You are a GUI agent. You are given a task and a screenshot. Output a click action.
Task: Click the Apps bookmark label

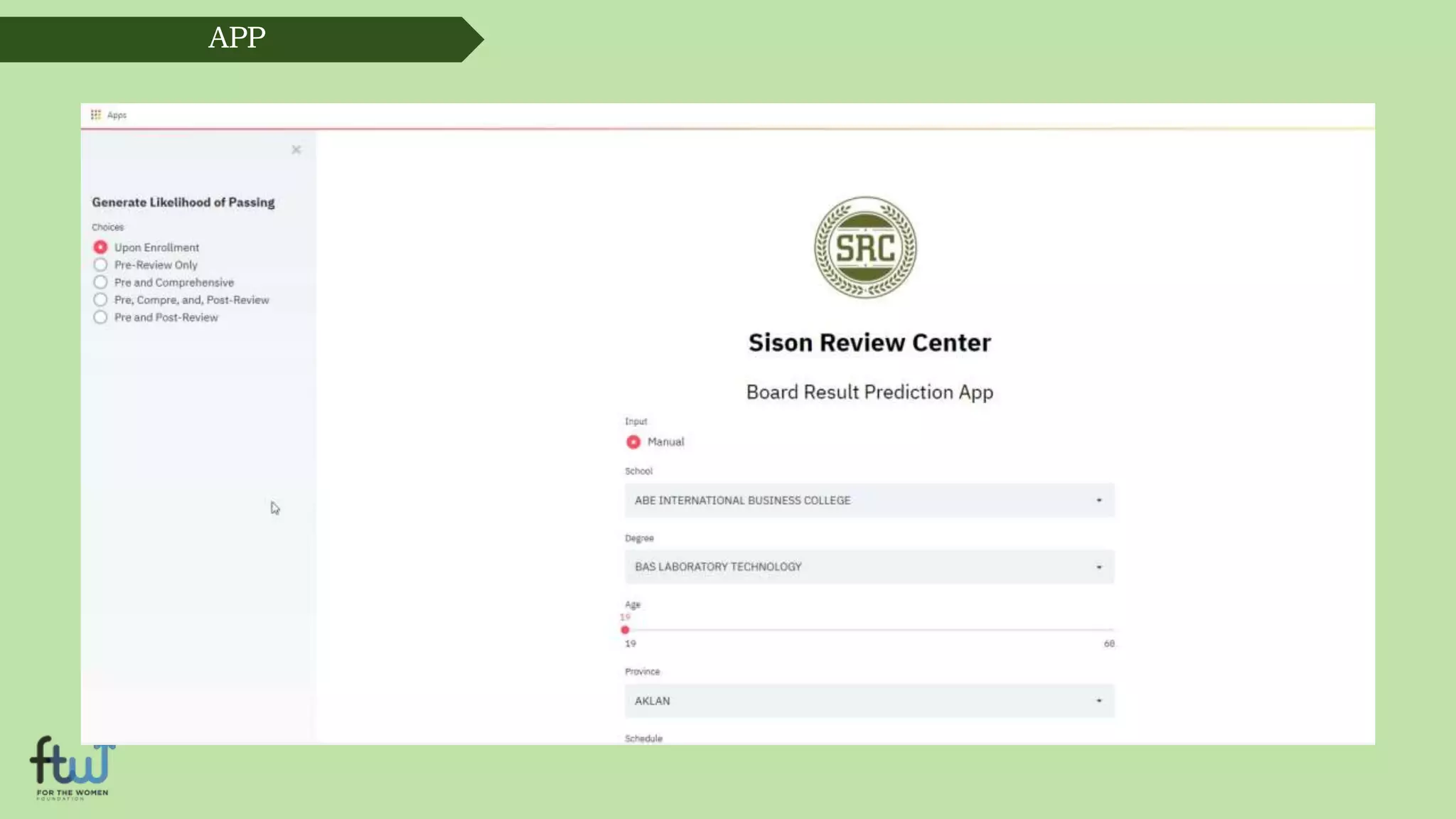pyautogui.click(x=117, y=115)
